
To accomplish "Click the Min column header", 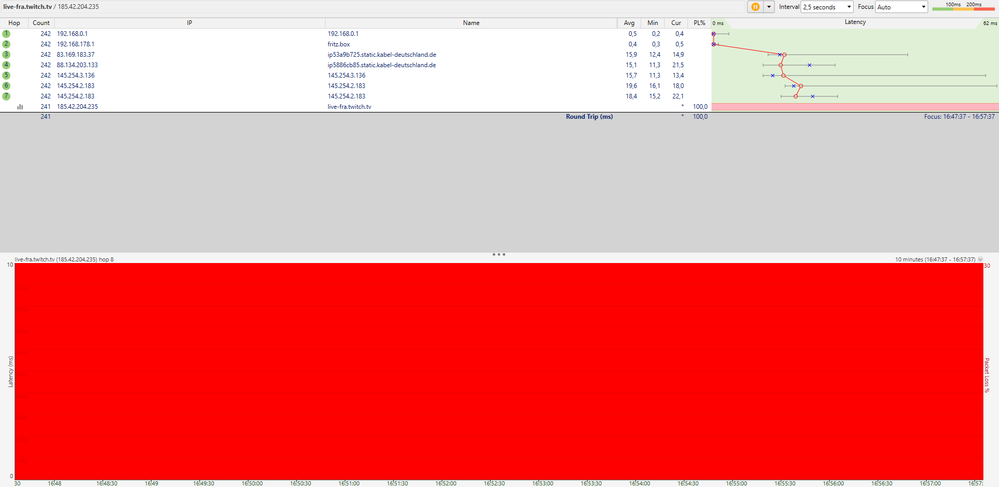I will 652,23.
